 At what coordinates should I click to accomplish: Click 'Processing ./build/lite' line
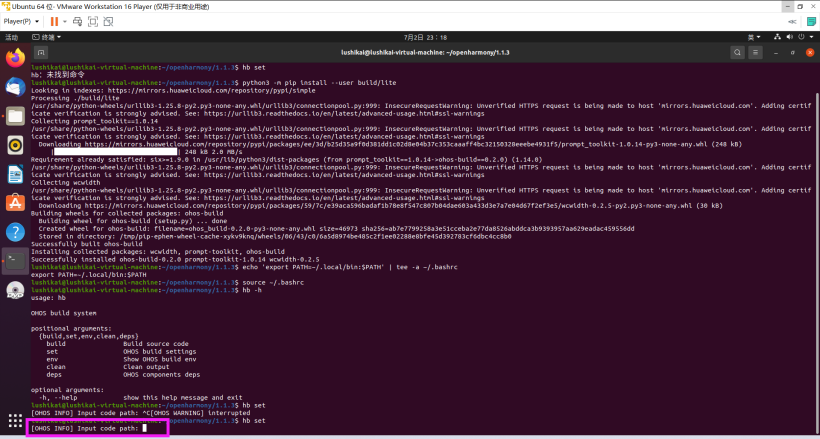[x=75, y=98]
